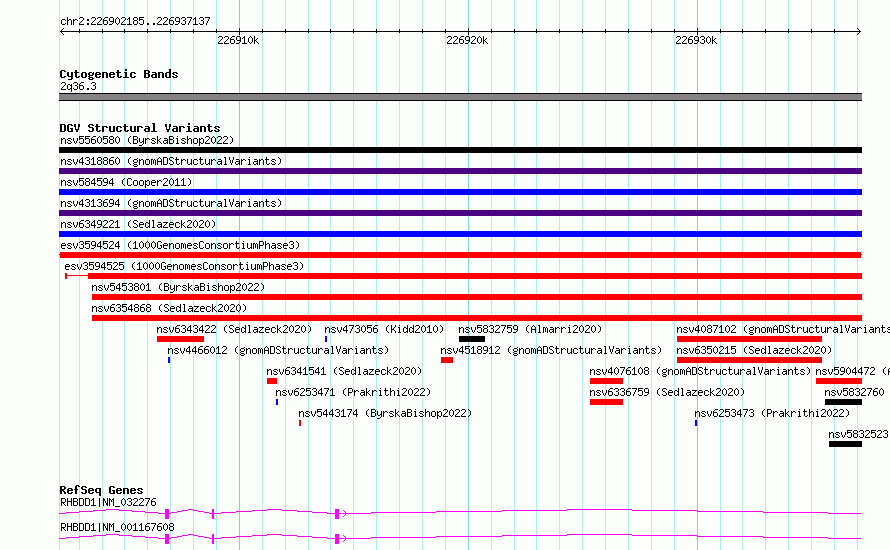Click the 226920k ruler label

pos(467,40)
